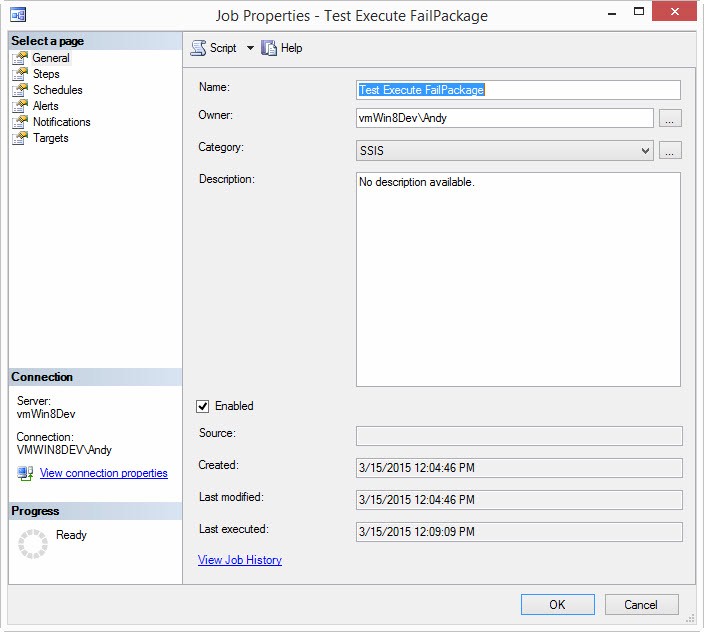The width and height of the screenshot is (704, 632).
Task: Click the Ready progress spinner icon
Action: [33, 544]
